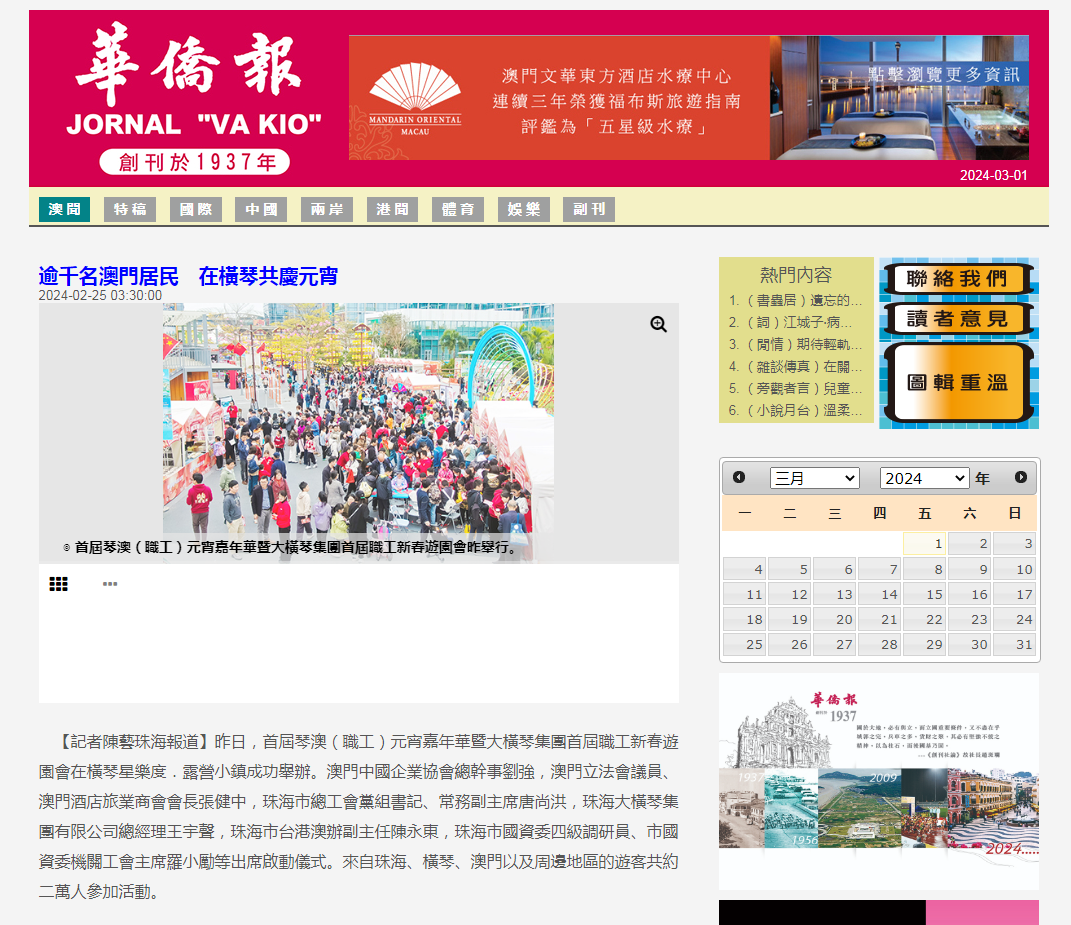Switch to the 體育 section tab
This screenshot has width=1071, height=925.
point(457,209)
